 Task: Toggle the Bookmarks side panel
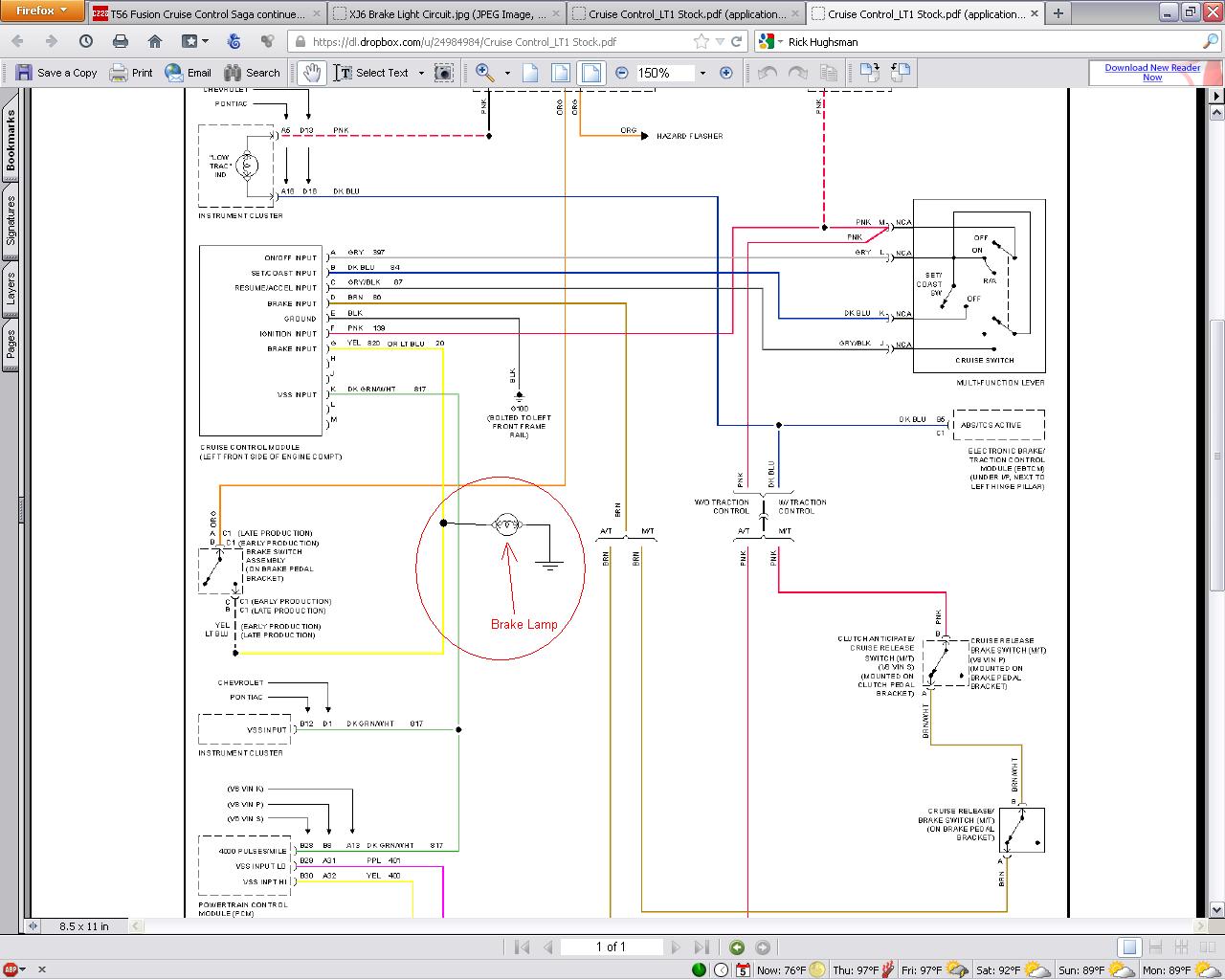(x=11, y=140)
